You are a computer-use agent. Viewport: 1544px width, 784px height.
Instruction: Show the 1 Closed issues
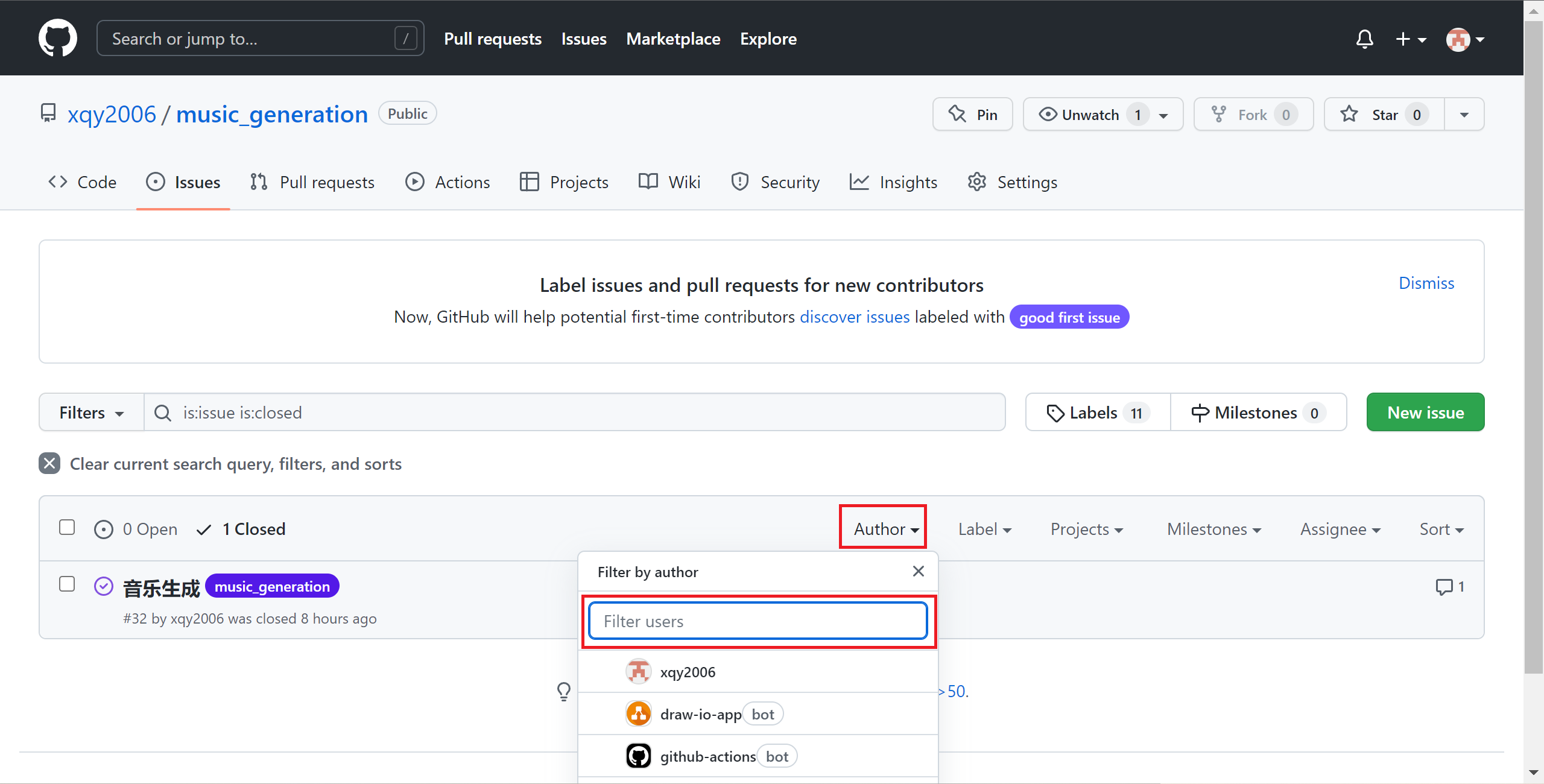coord(241,529)
